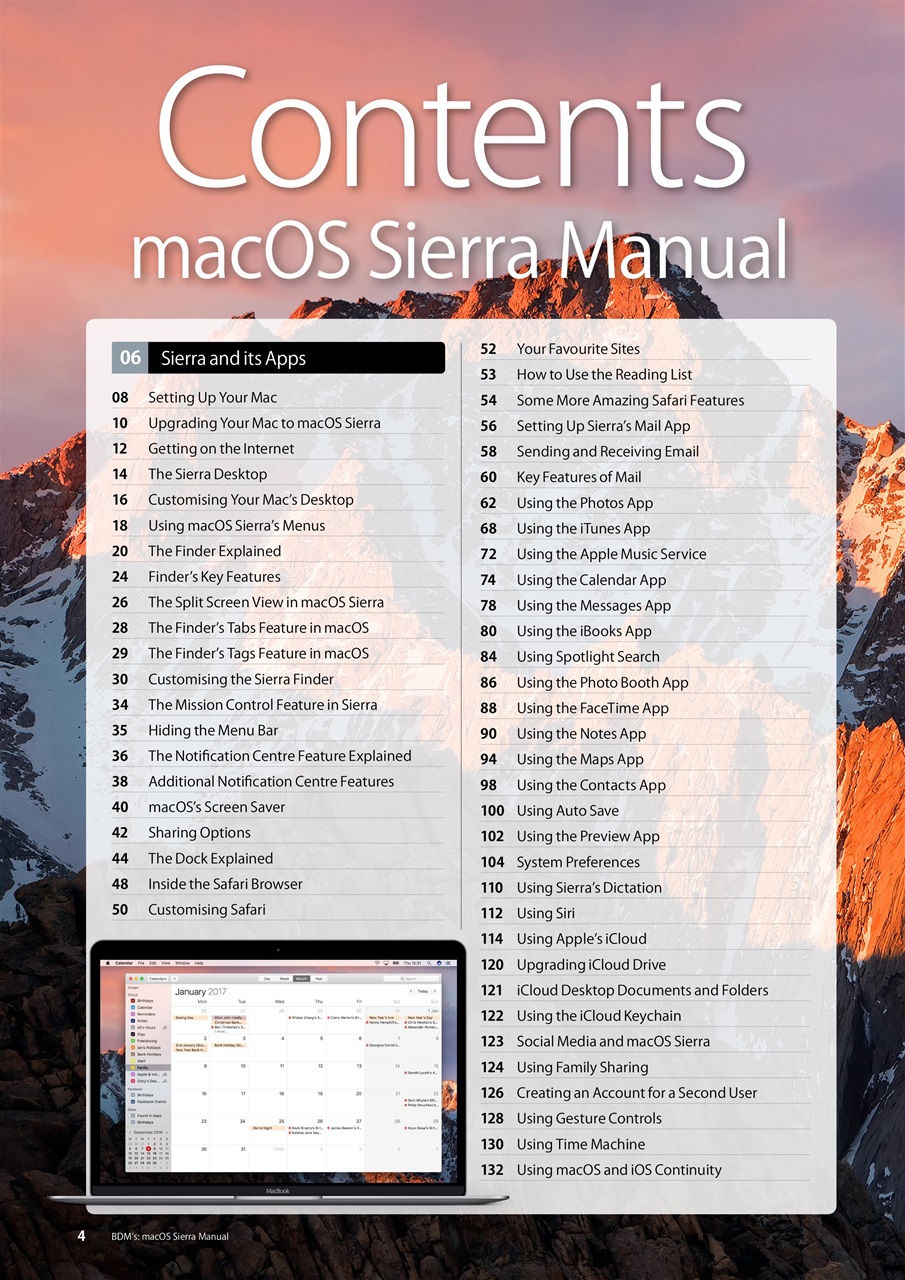Image resolution: width=905 pixels, height=1280 pixels.
Task: Uncheck the Reminders calendar in the sidebar
Action: [133, 1014]
